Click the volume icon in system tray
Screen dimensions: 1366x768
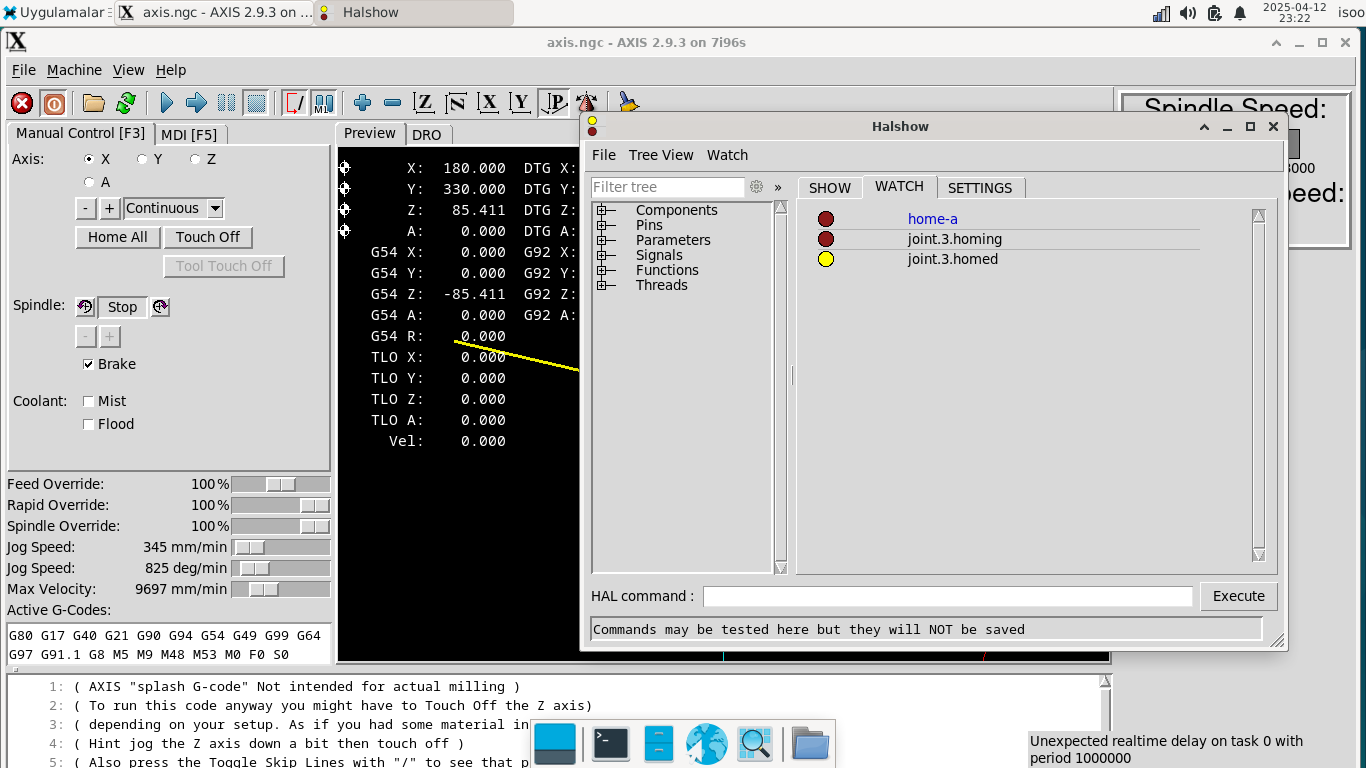[1187, 13]
